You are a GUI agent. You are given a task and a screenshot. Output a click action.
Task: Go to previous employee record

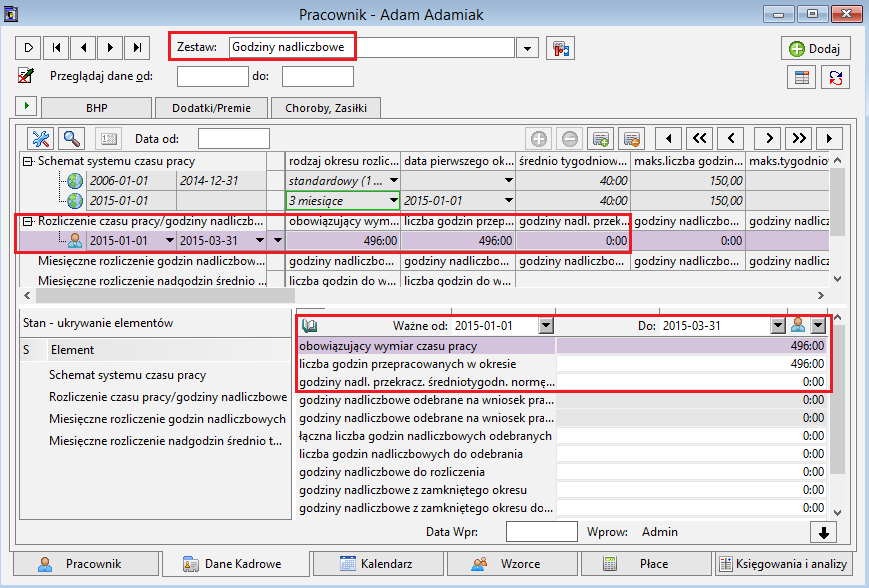[83, 48]
